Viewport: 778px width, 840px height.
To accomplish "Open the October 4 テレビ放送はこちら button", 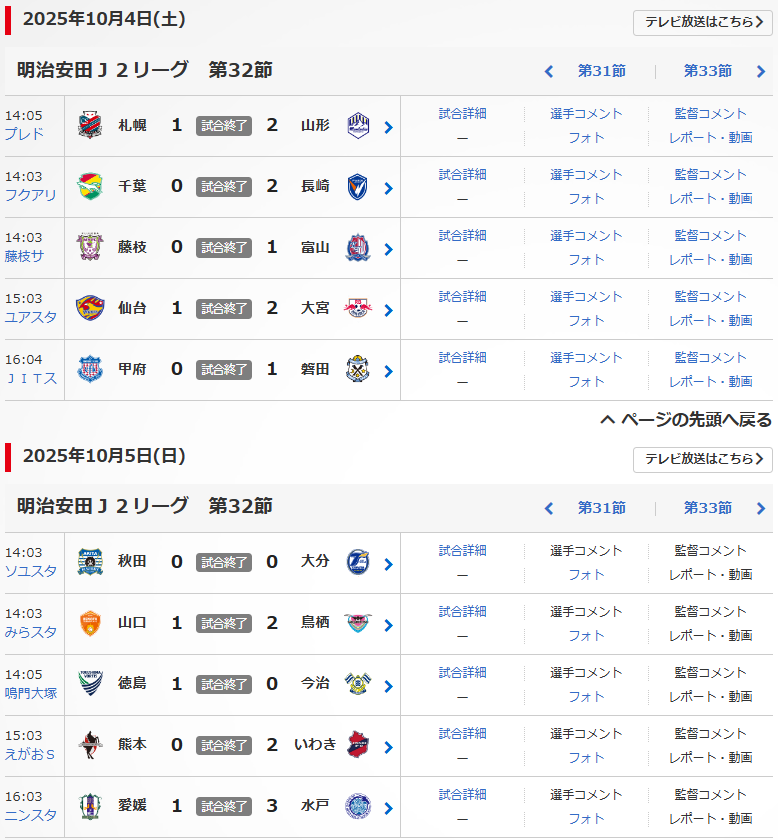I will point(703,22).
